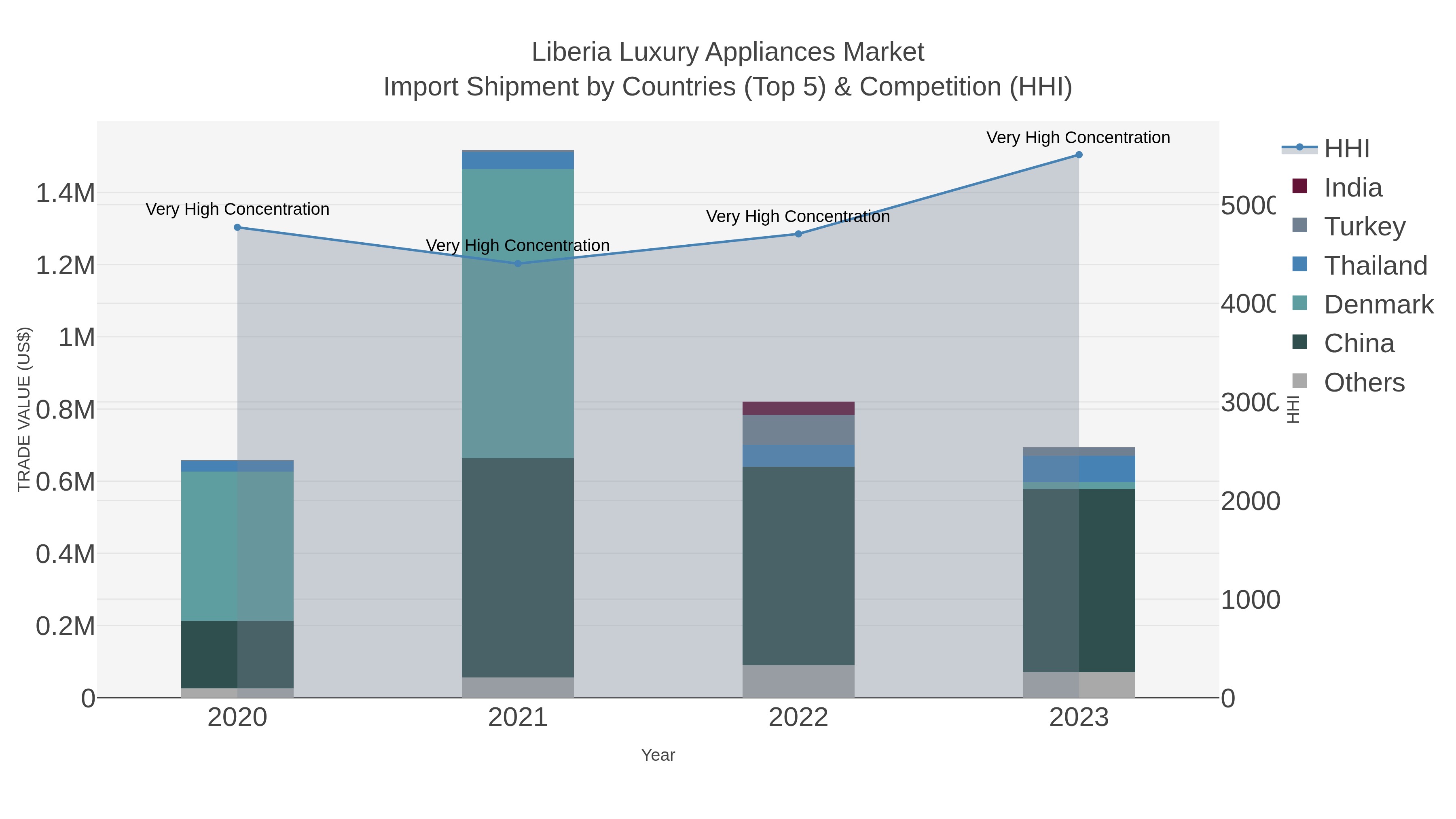1456x819 pixels.
Task: Click the 0.2M y-axis tick label
Action: click(66, 626)
